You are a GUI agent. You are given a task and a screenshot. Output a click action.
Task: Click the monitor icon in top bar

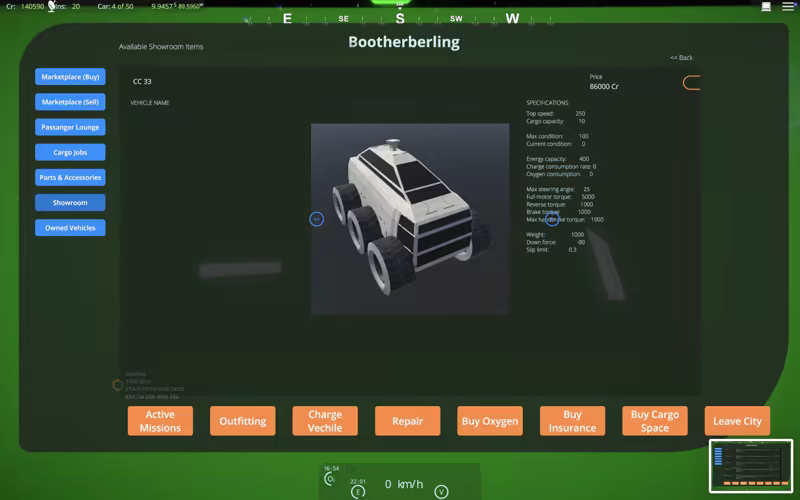(x=766, y=7)
